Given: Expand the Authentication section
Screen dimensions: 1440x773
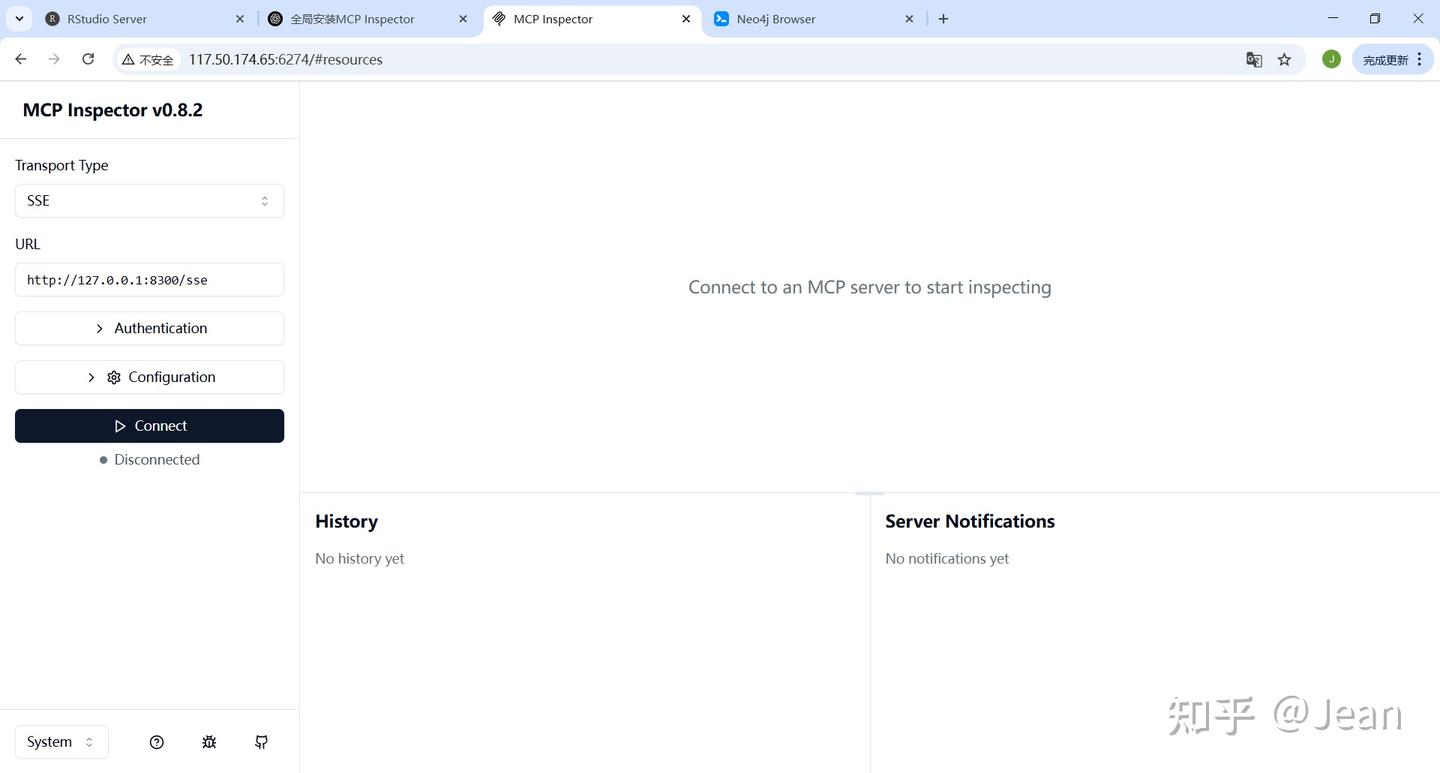Looking at the screenshot, I should [149, 328].
